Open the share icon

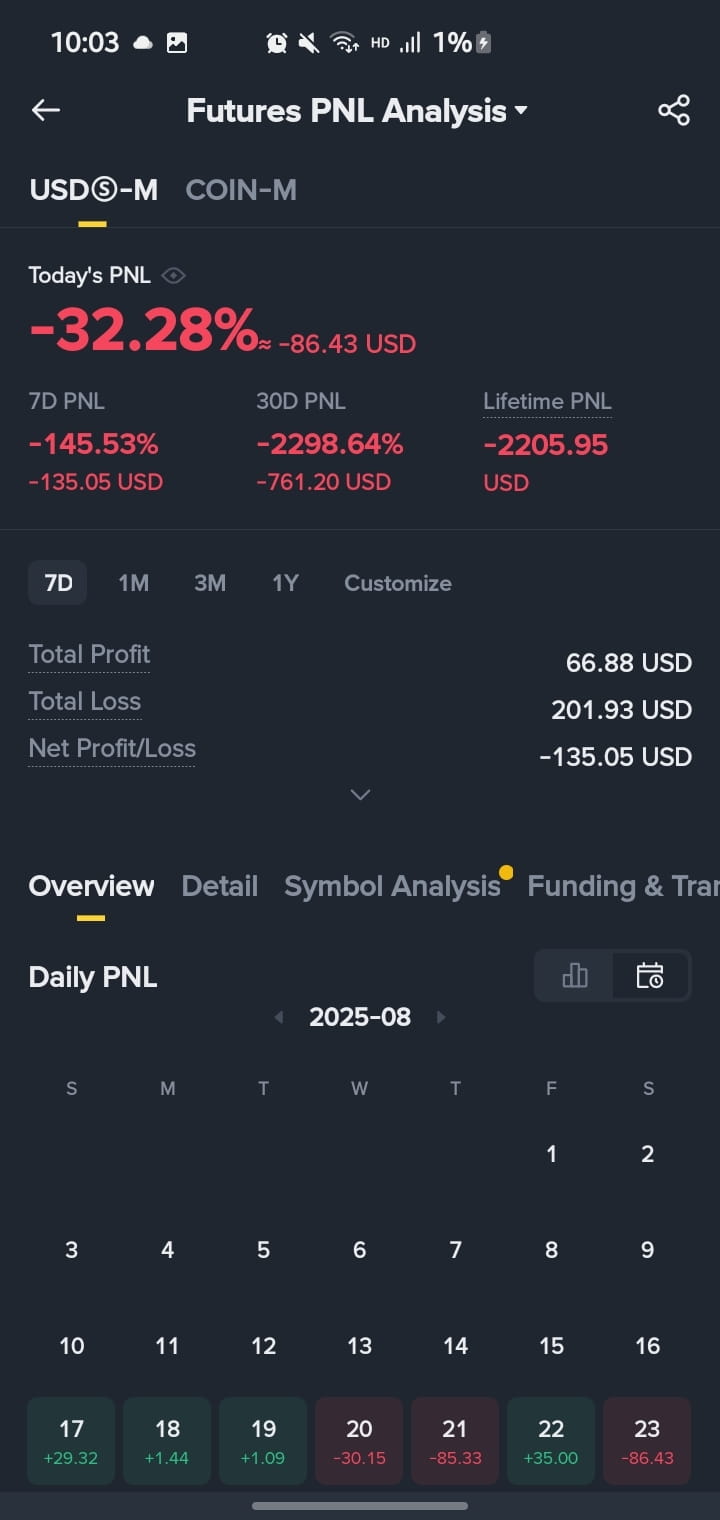point(674,110)
